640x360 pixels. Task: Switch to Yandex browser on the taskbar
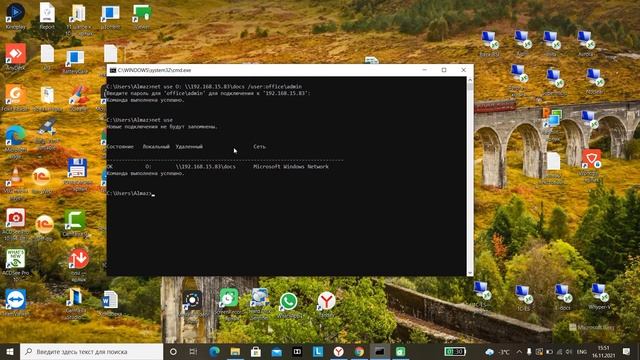pos(338,351)
